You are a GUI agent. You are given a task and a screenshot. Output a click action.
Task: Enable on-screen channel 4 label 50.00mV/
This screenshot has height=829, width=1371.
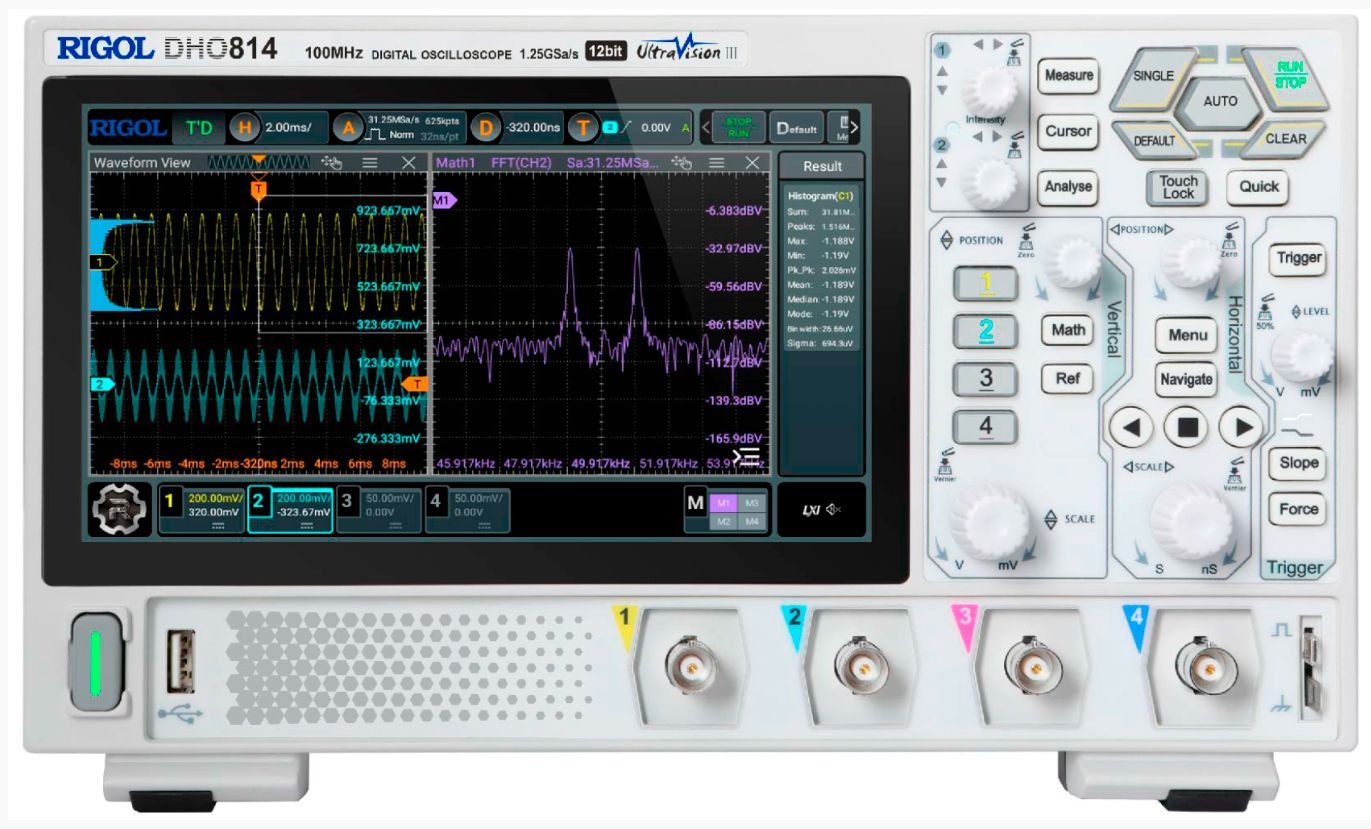pyautogui.click(x=467, y=509)
